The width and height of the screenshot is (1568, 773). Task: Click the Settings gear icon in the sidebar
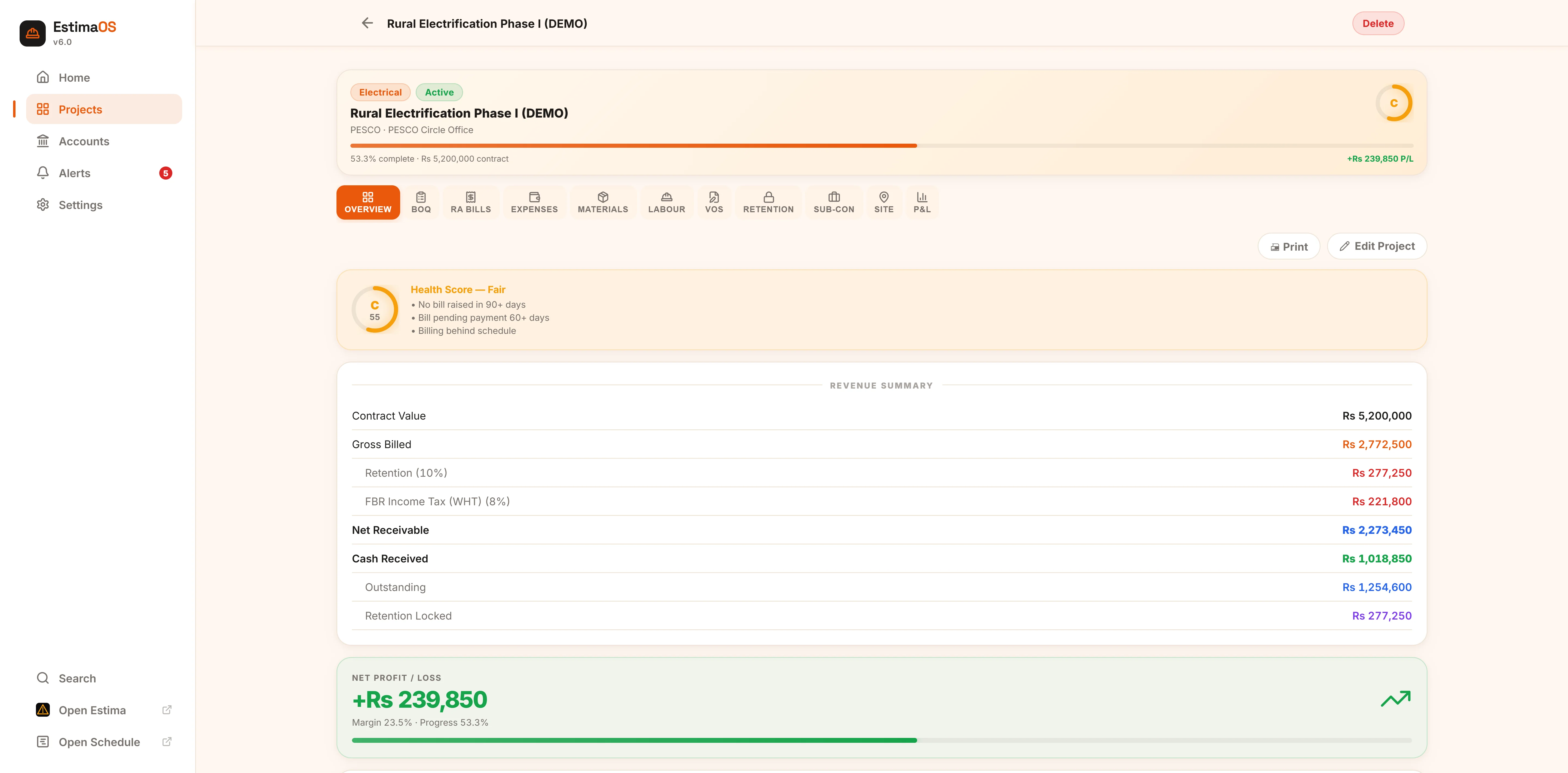tap(43, 205)
